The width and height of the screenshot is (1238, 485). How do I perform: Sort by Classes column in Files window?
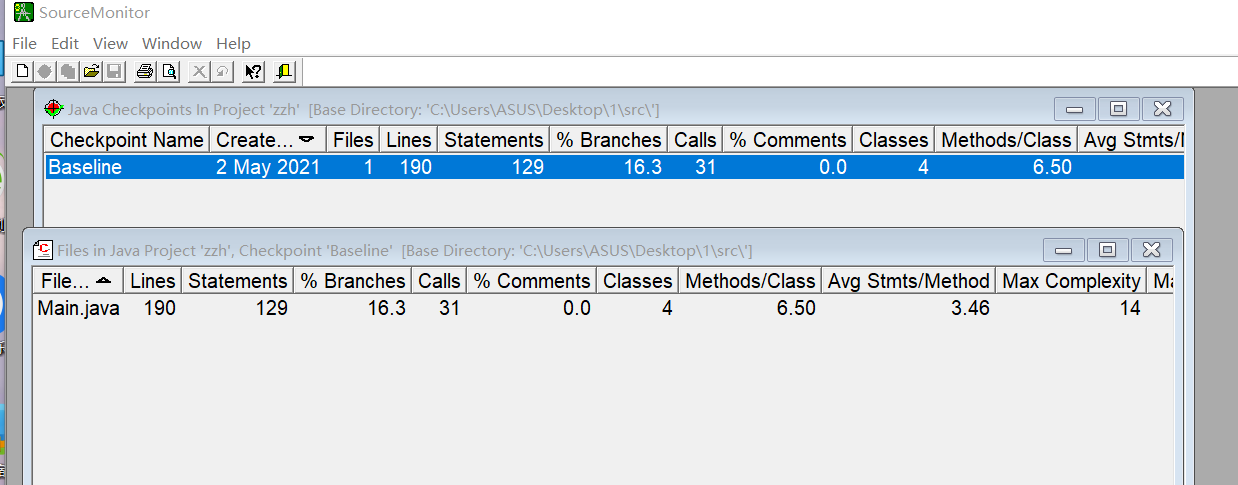638,281
